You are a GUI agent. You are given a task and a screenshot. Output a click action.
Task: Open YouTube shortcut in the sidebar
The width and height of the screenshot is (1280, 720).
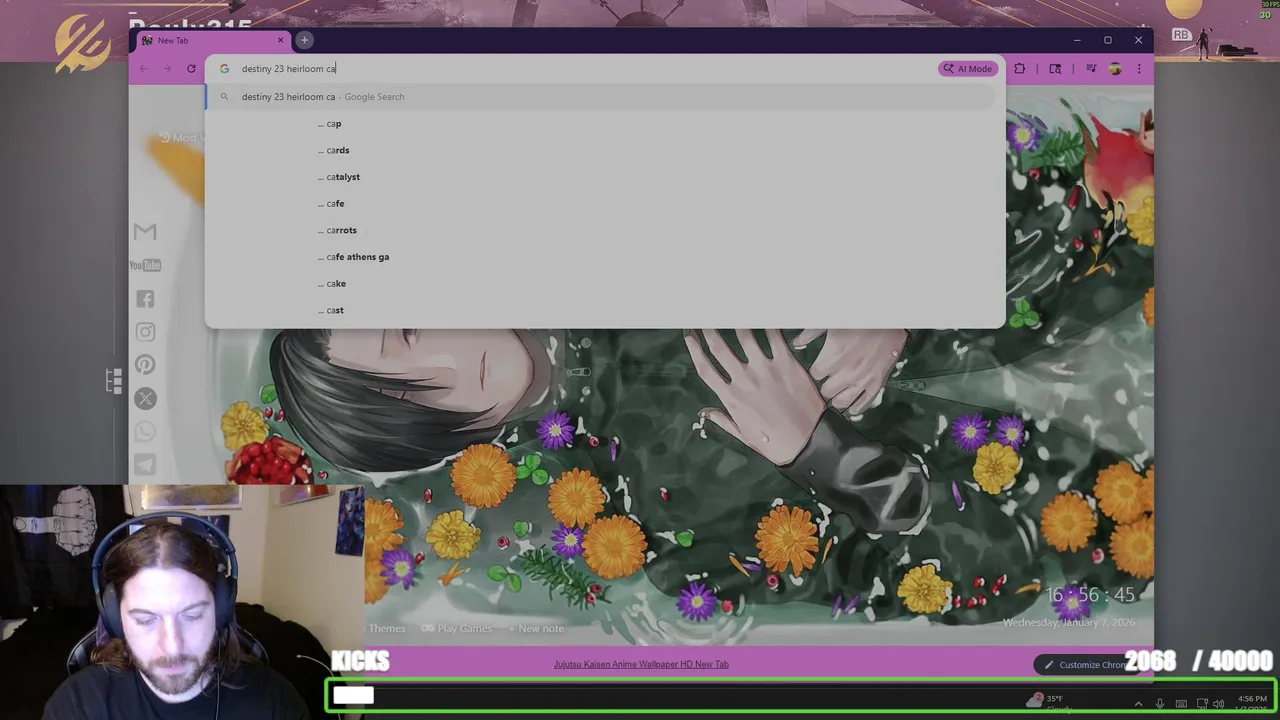tap(145, 265)
